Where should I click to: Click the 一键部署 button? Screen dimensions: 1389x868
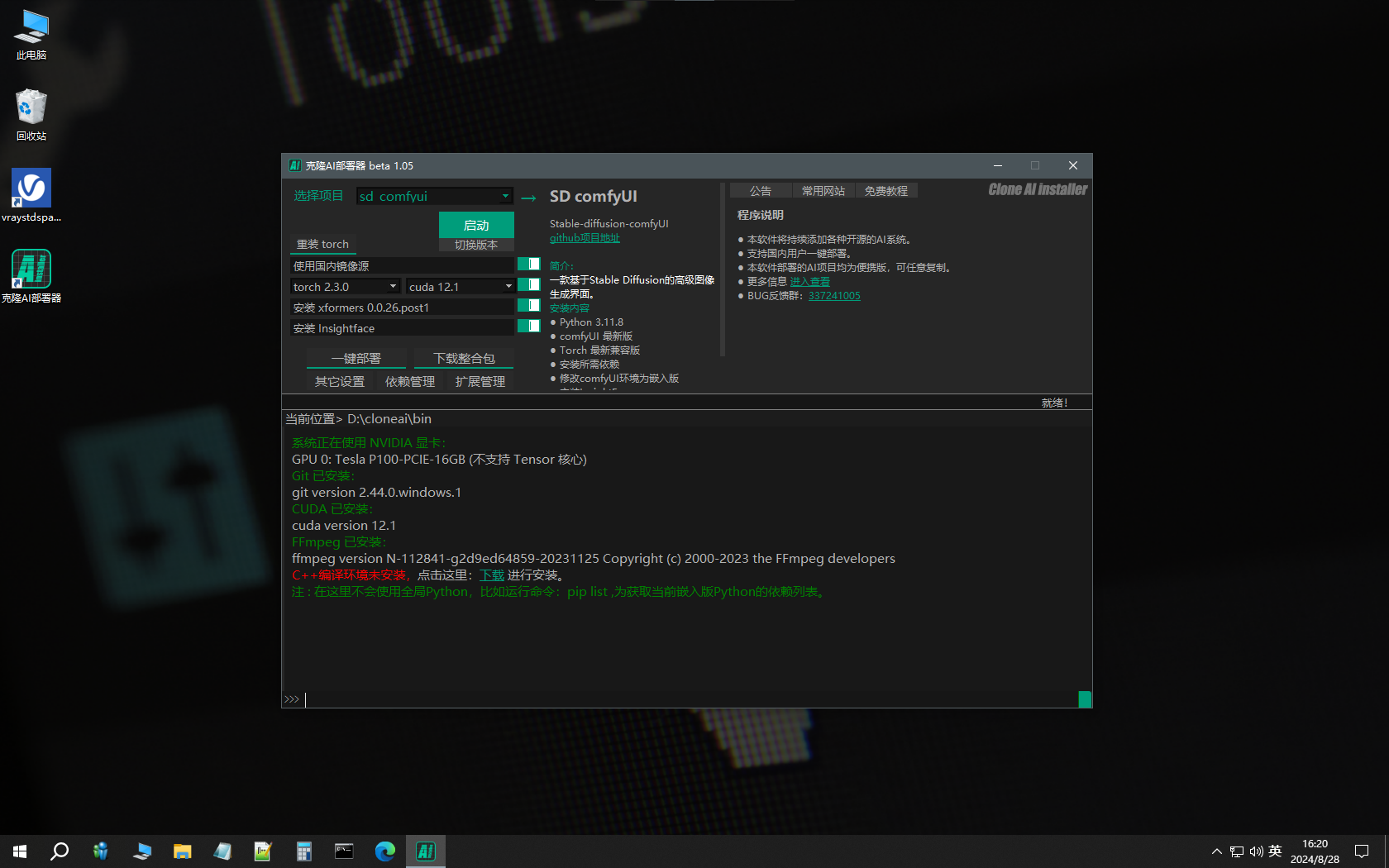[x=356, y=359]
